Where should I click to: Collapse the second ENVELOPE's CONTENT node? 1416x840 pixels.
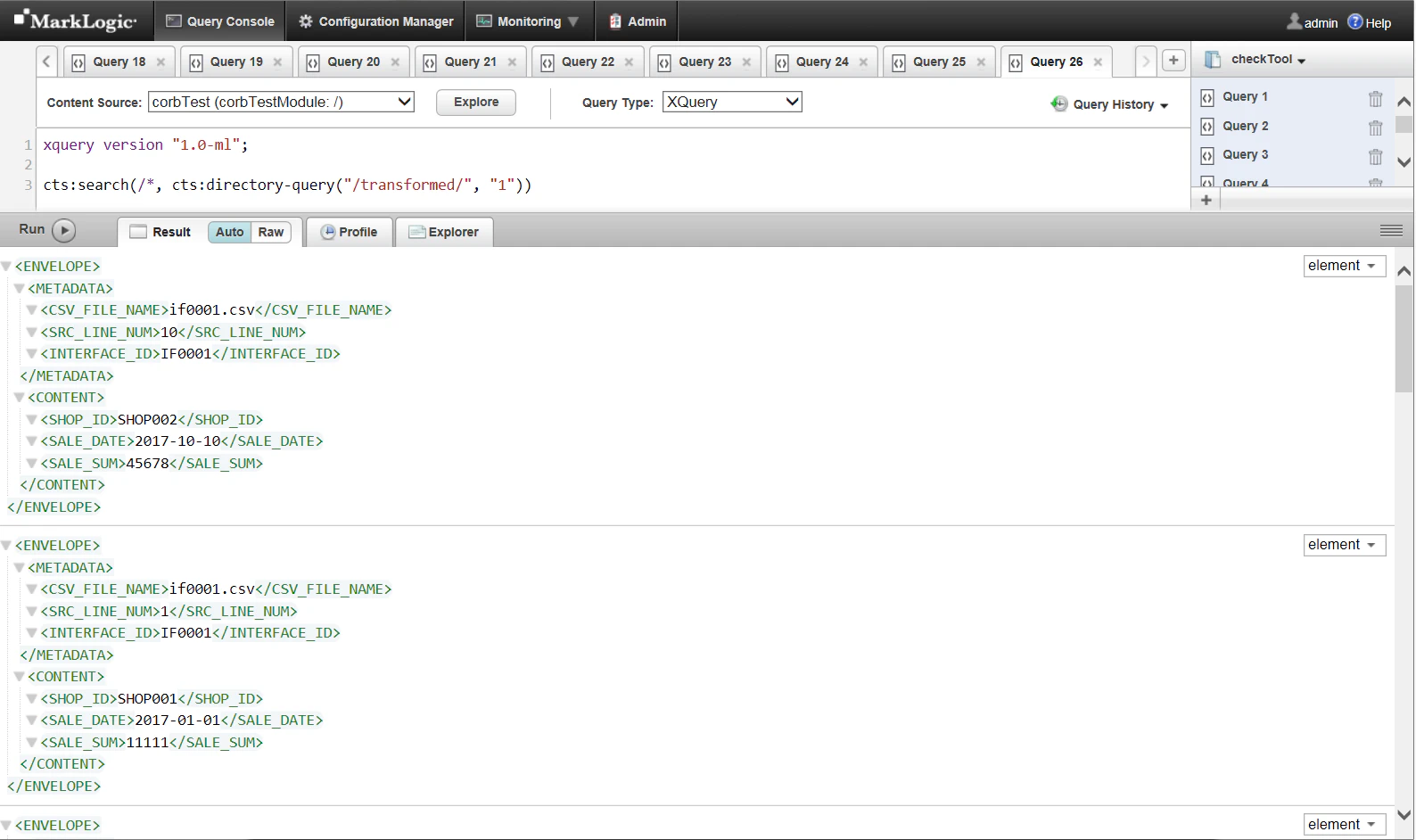coord(19,677)
